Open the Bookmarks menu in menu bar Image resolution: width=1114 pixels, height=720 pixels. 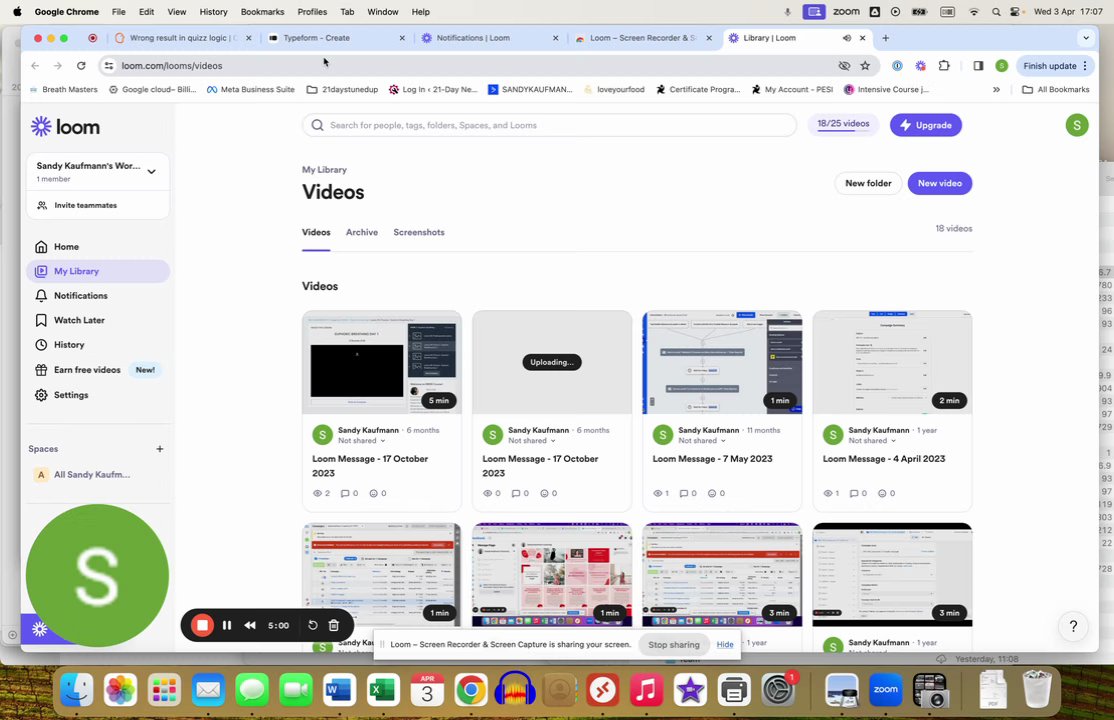point(262,11)
